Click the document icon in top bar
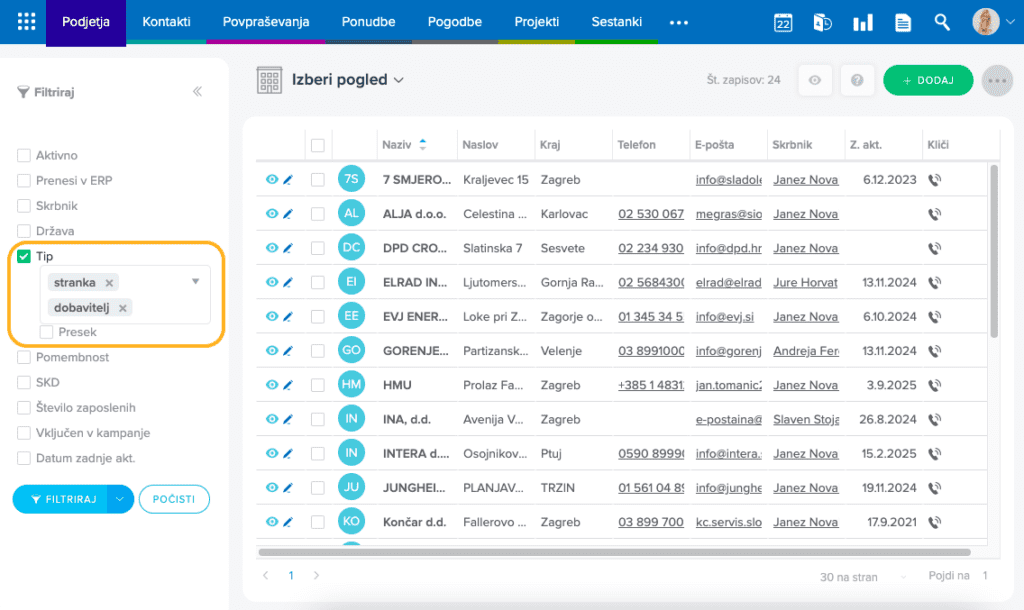 903,22
